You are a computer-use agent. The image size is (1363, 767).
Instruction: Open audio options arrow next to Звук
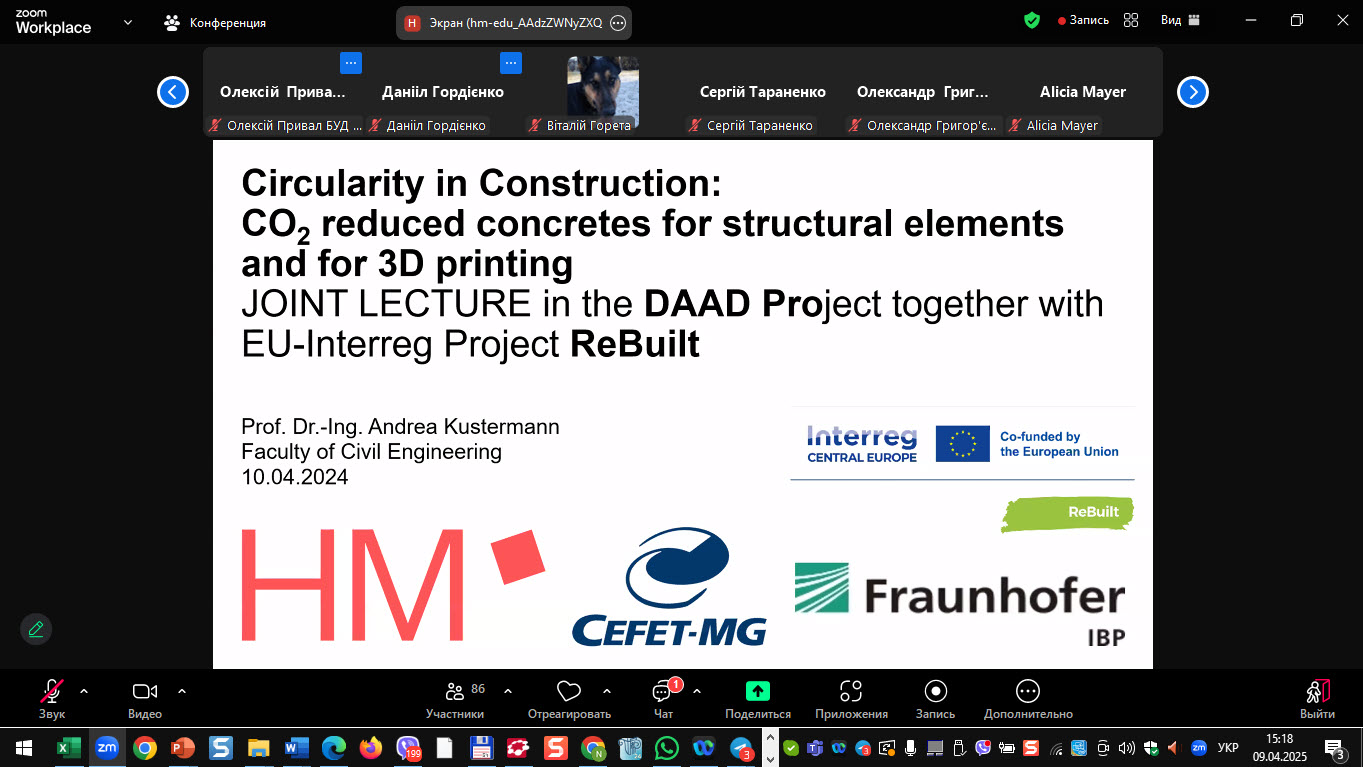coord(84,691)
